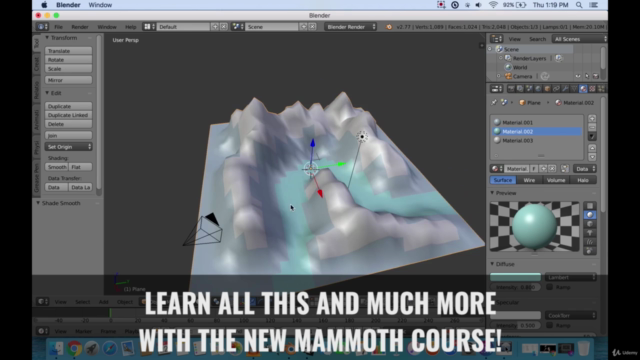
Task: Toggle fake user F button for material
Action: click(x=534, y=169)
